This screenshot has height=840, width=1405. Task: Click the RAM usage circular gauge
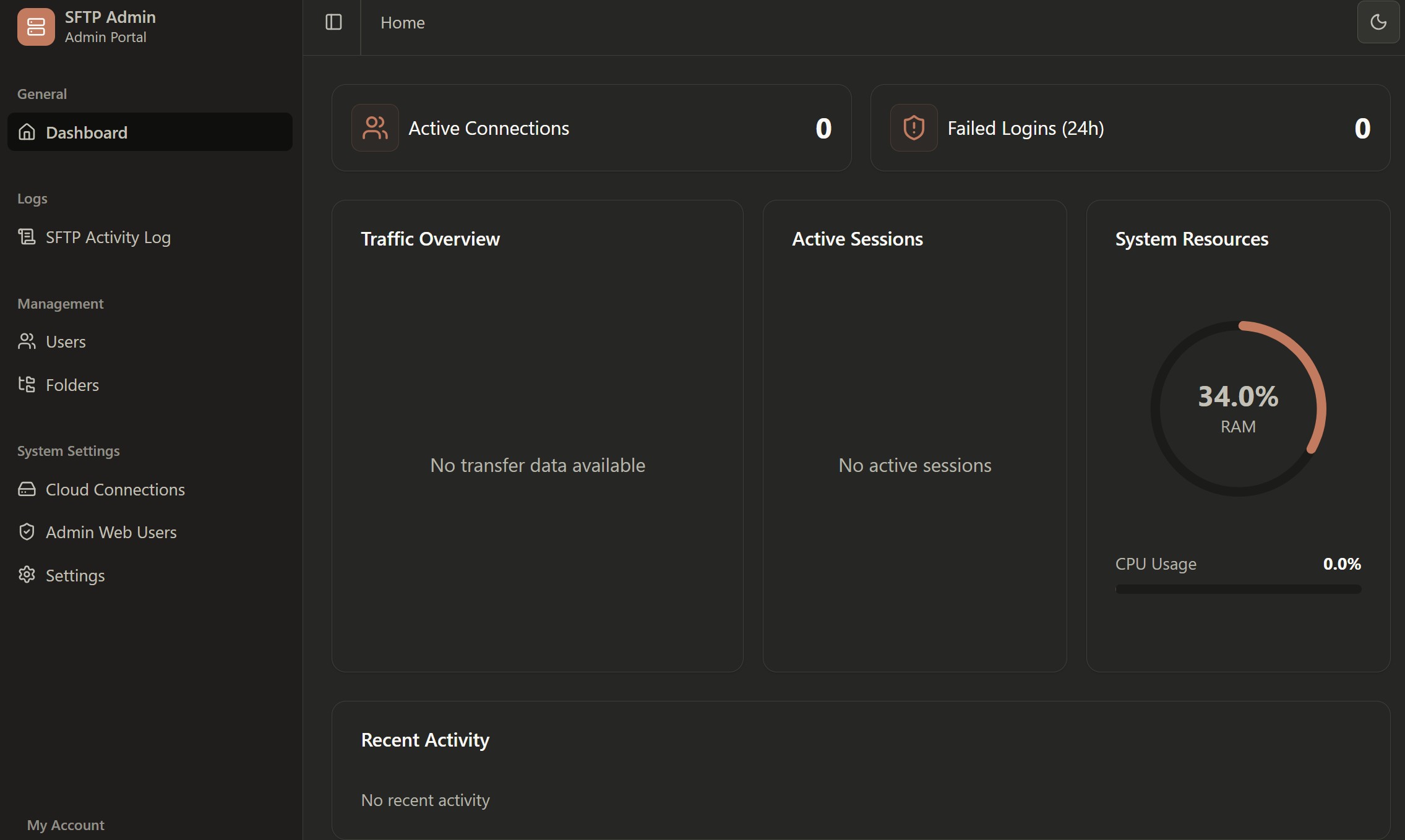click(1238, 408)
